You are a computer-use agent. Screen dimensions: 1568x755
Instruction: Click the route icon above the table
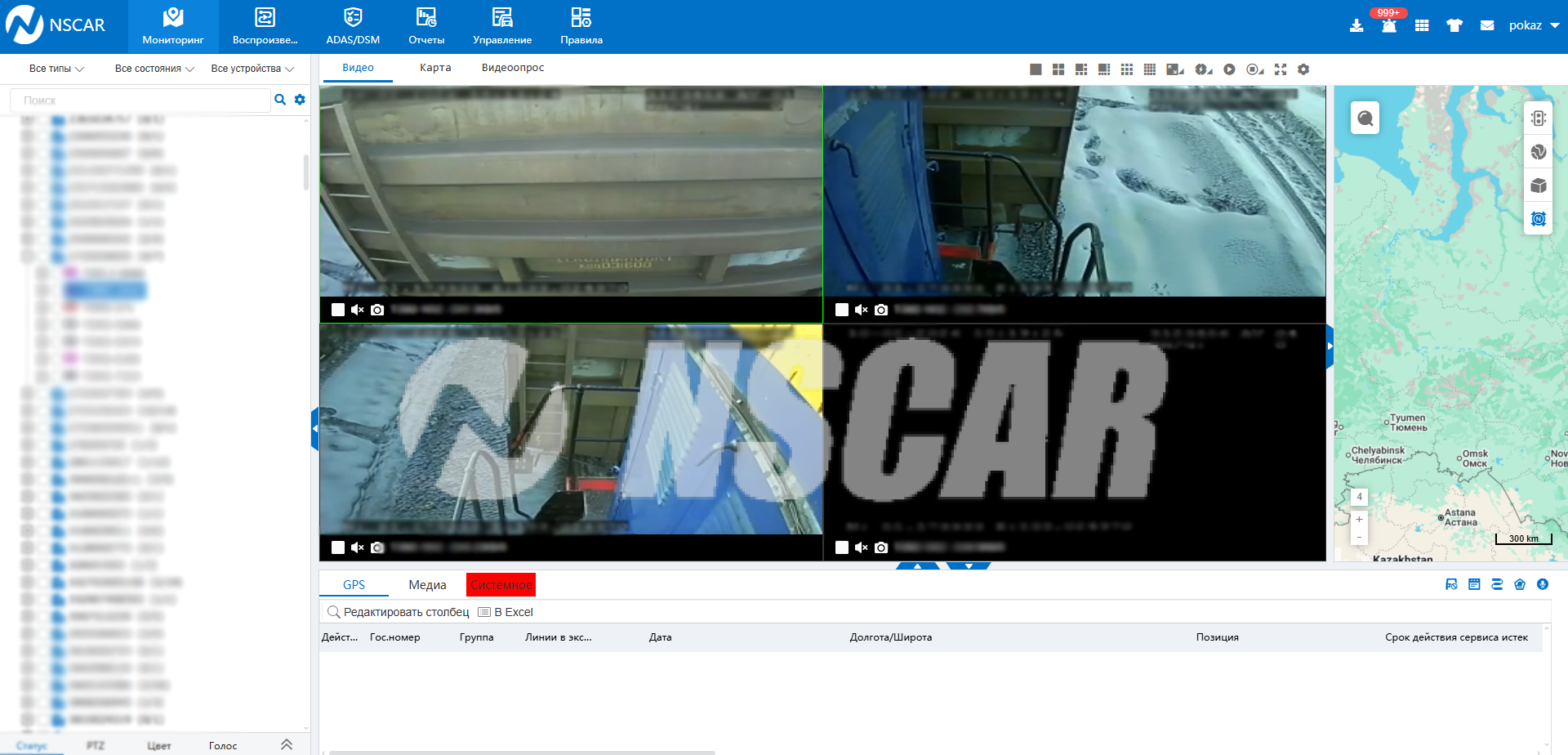click(x=1497, y=584)
